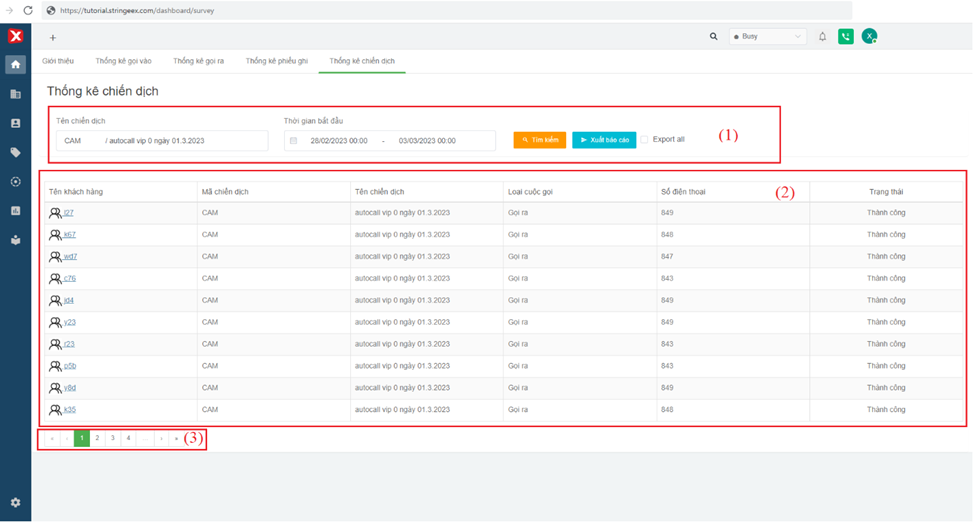
Task: Open settings gear at sidebar bottom
Action: 15,502
